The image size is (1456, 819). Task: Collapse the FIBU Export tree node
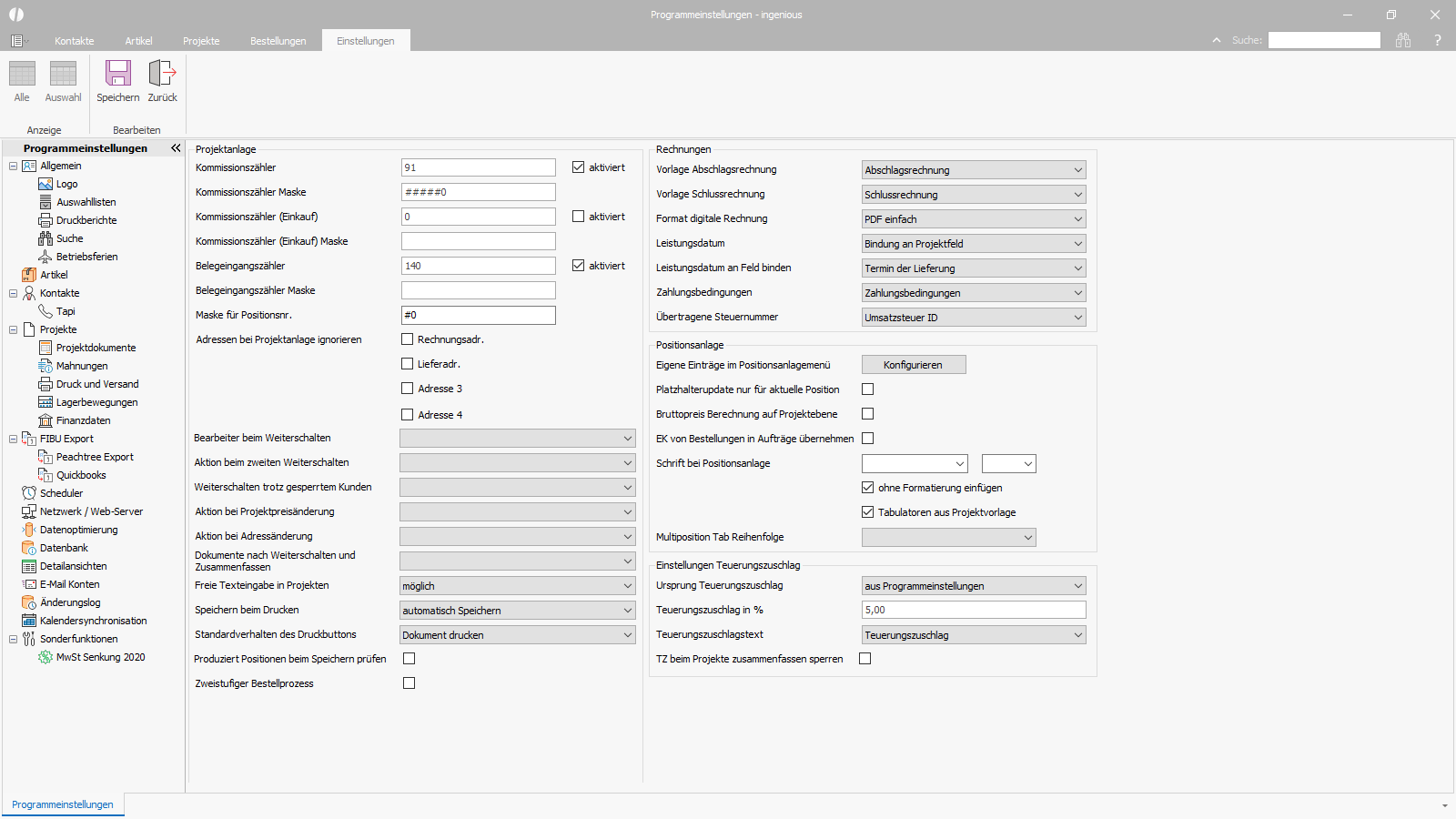coord(13,439)
